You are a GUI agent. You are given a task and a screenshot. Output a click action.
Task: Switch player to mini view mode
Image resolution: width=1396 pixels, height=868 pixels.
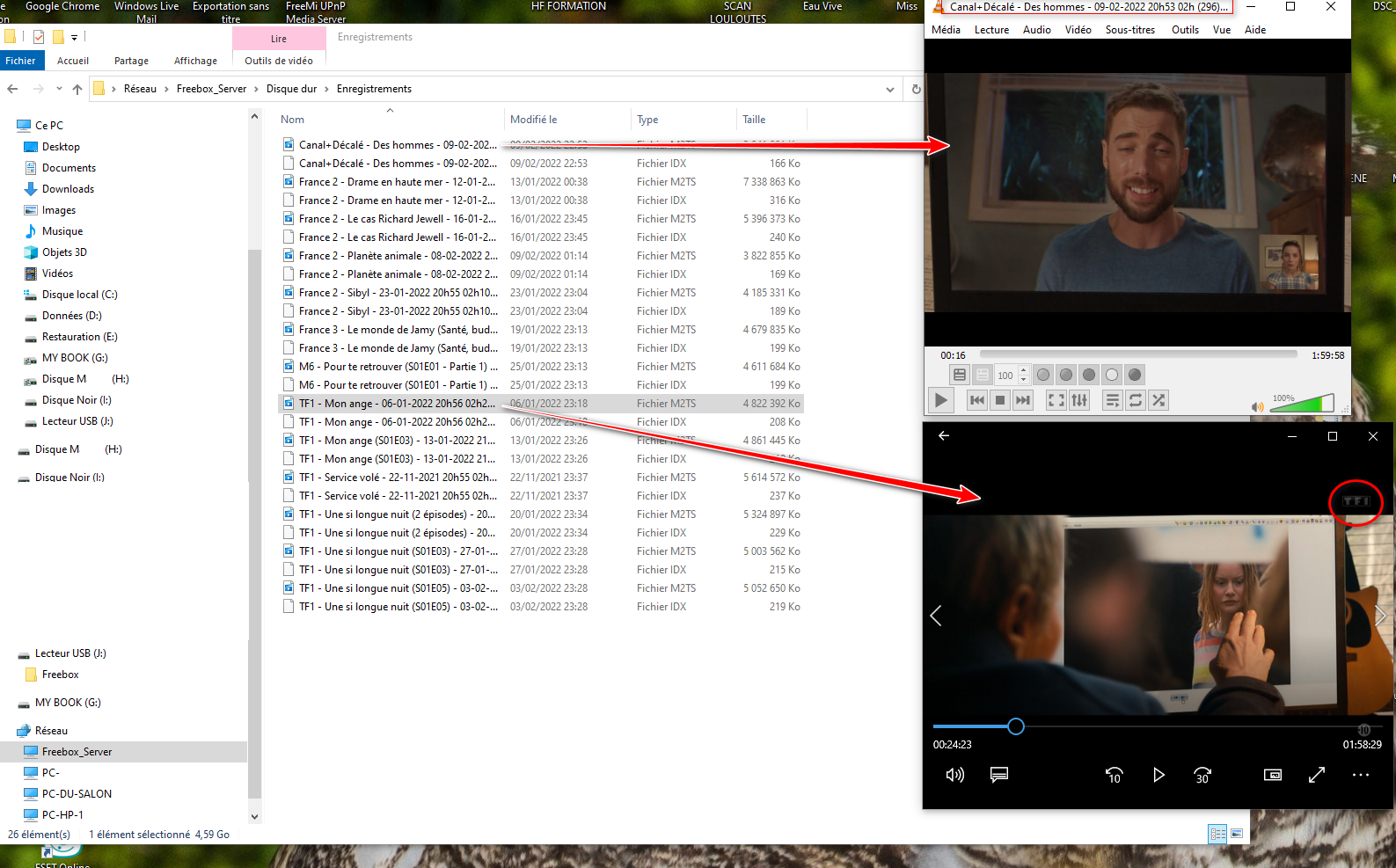point(1273,775)
